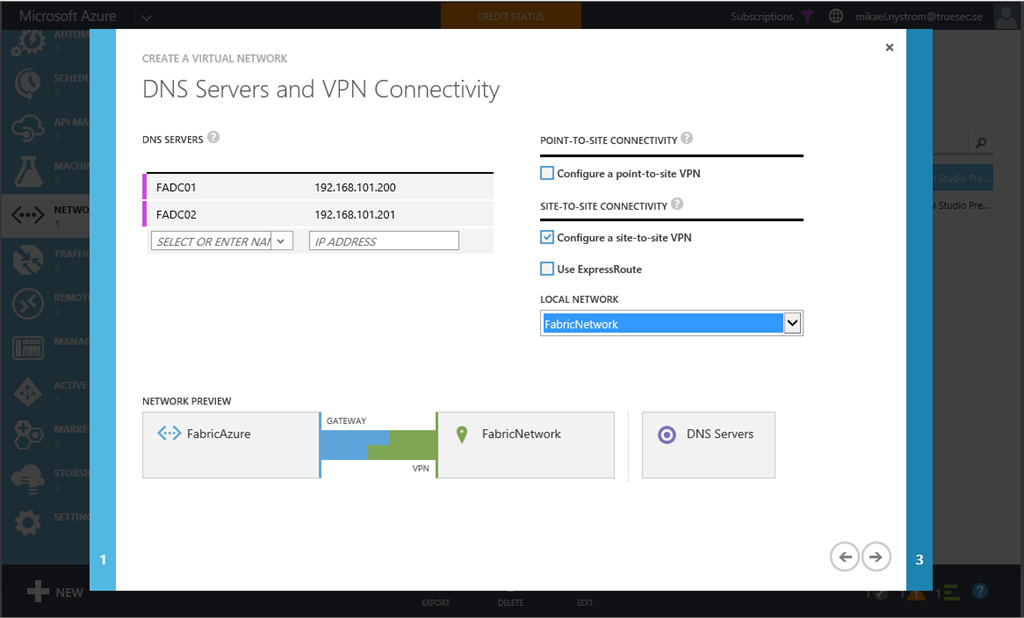Go to wizard step 1 tab

tap(102, 559)
